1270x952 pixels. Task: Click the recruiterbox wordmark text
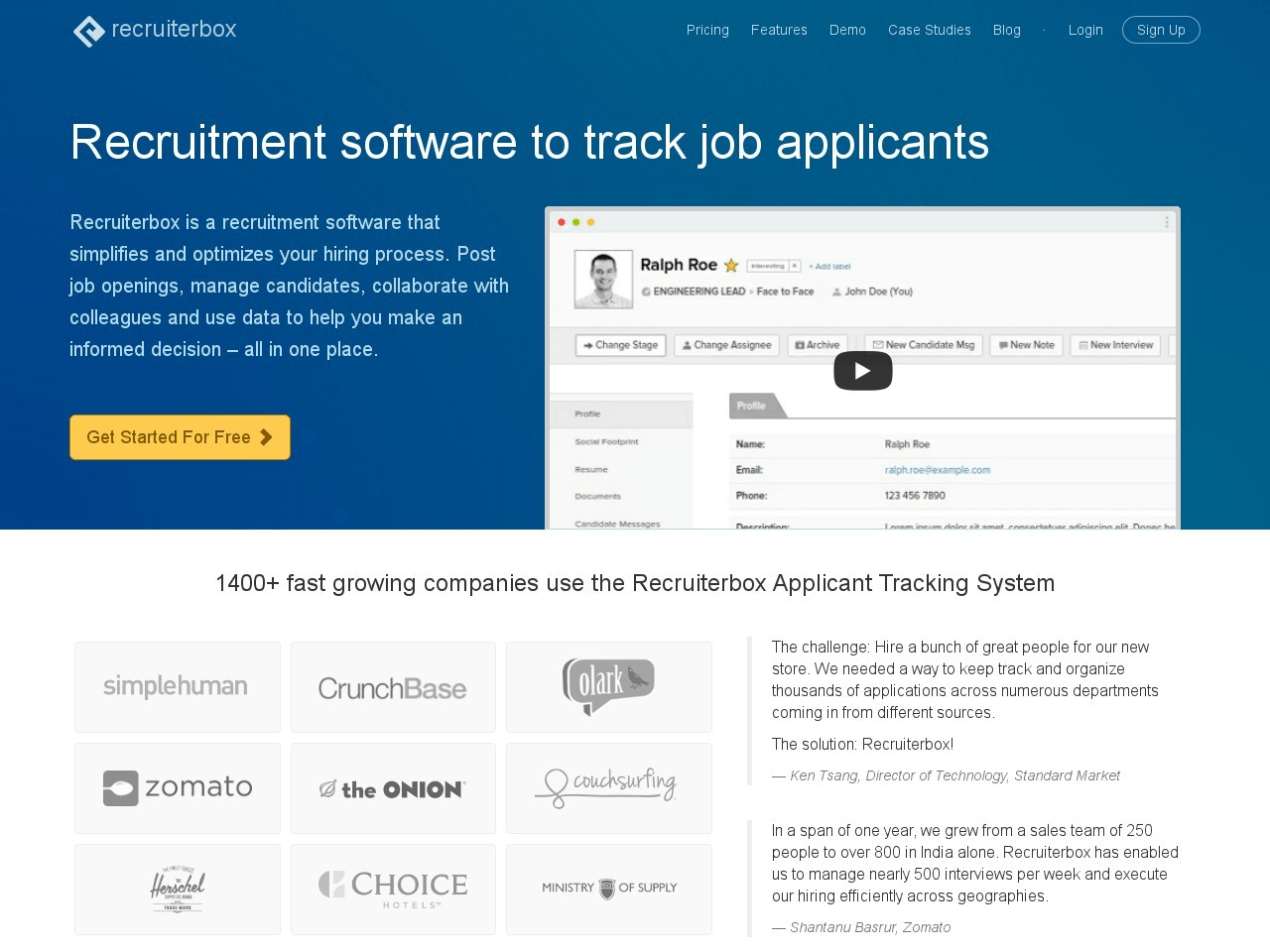(x=174, y=29)
